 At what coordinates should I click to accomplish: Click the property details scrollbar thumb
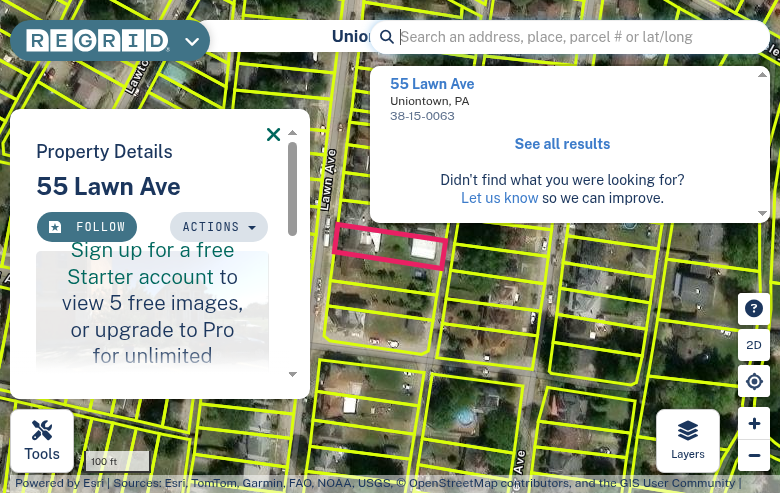pyautogui.click(x=292, y=189)
